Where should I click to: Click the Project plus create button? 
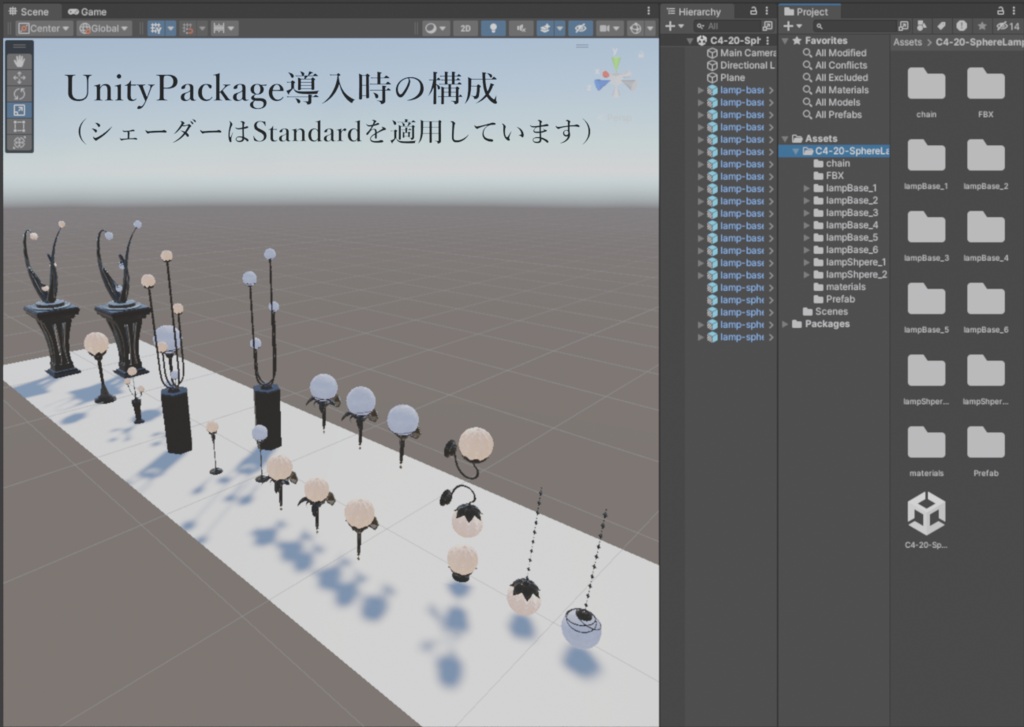[792, 26]
